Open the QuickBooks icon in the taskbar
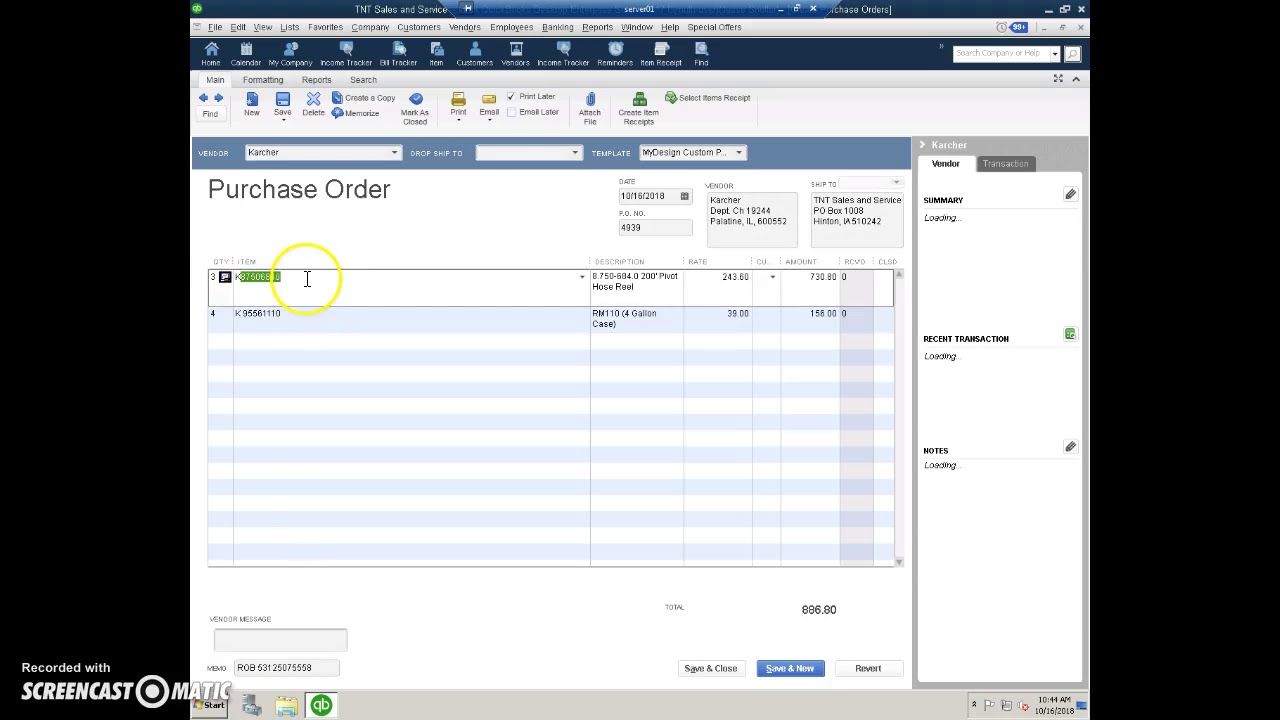1280x720 pixels. pyautogui.click(x=321, y=706)
